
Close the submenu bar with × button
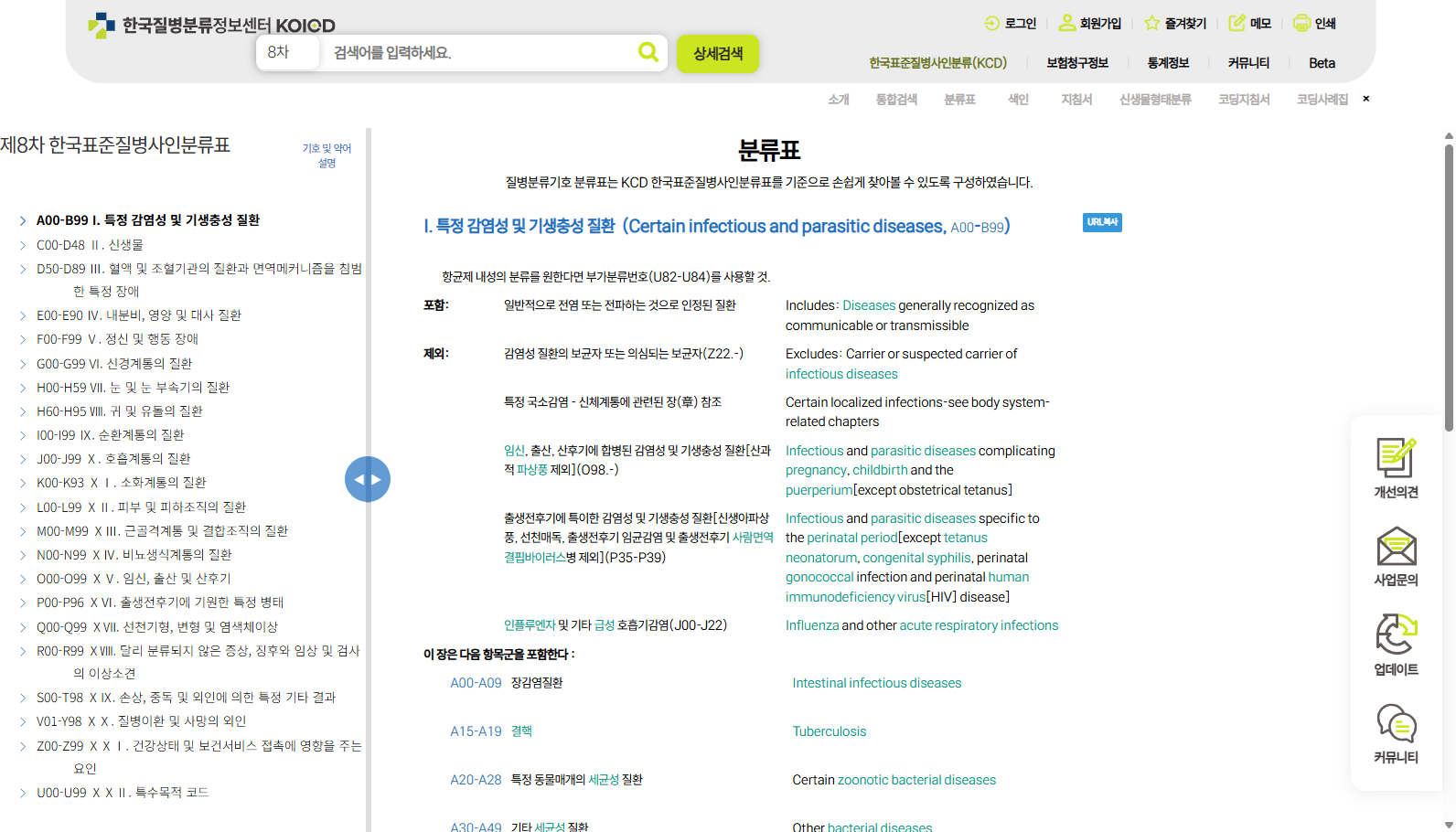click(x=1366, y=99)
